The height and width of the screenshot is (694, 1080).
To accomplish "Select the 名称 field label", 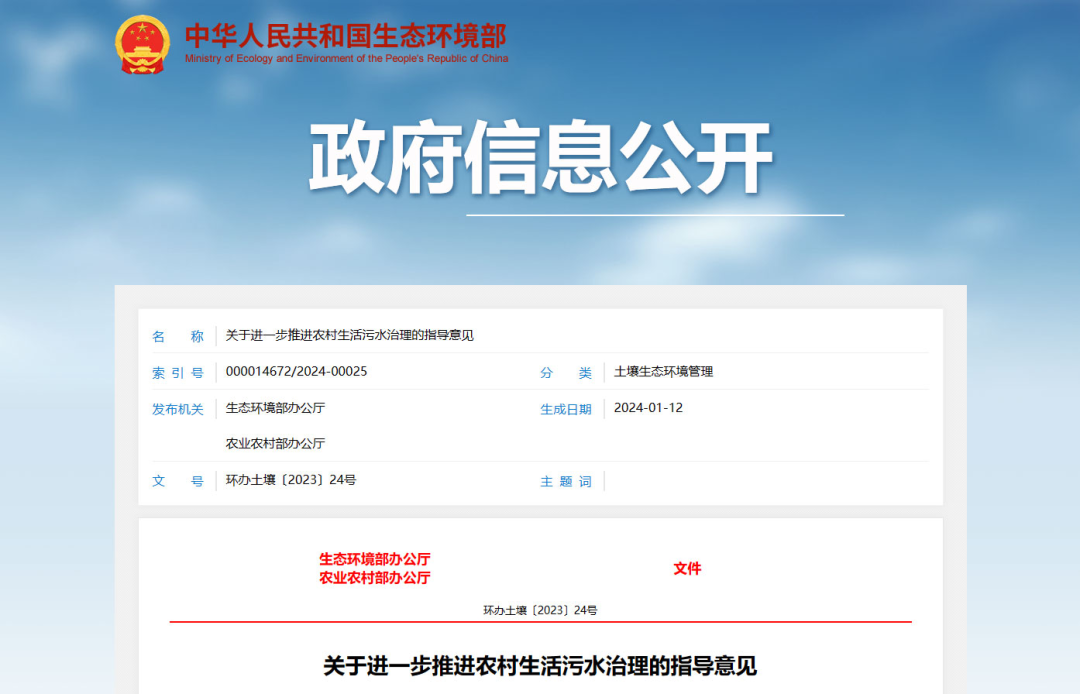I will [x=177, y=336].
